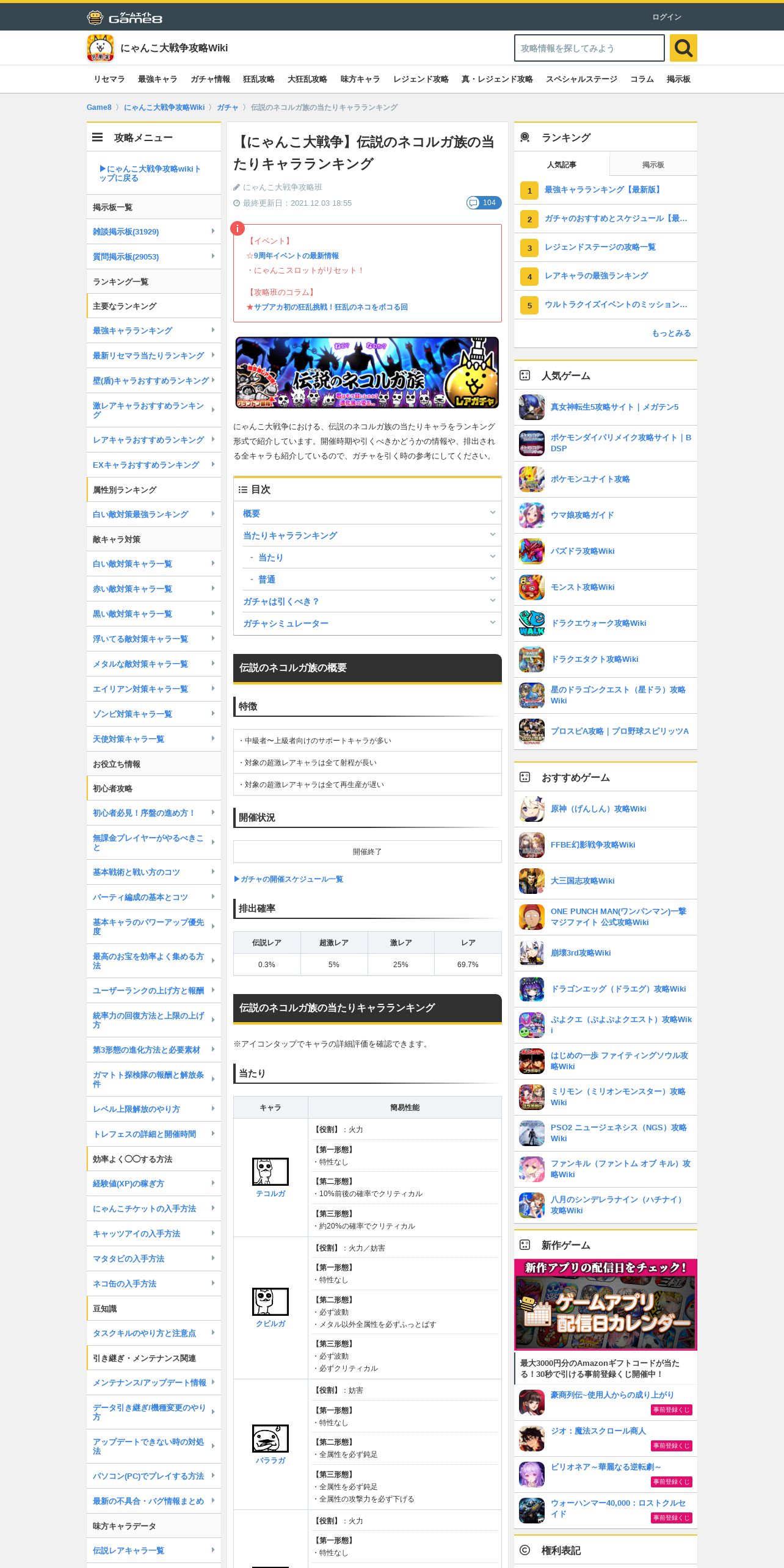The width and height of the screenshot is (784, 1568).
Task: Click 事前登録くじ badge for 豪商列伝
Action: [x=672, y=1410]
